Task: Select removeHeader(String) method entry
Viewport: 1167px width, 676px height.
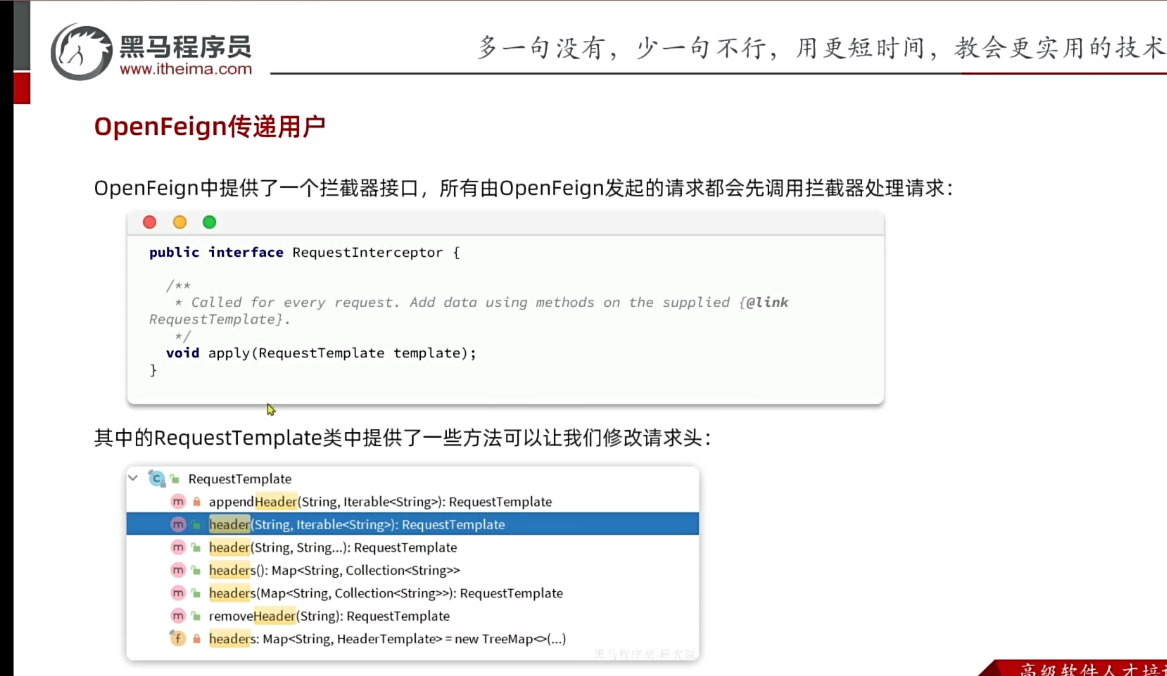Action: [x=329, y=616]
